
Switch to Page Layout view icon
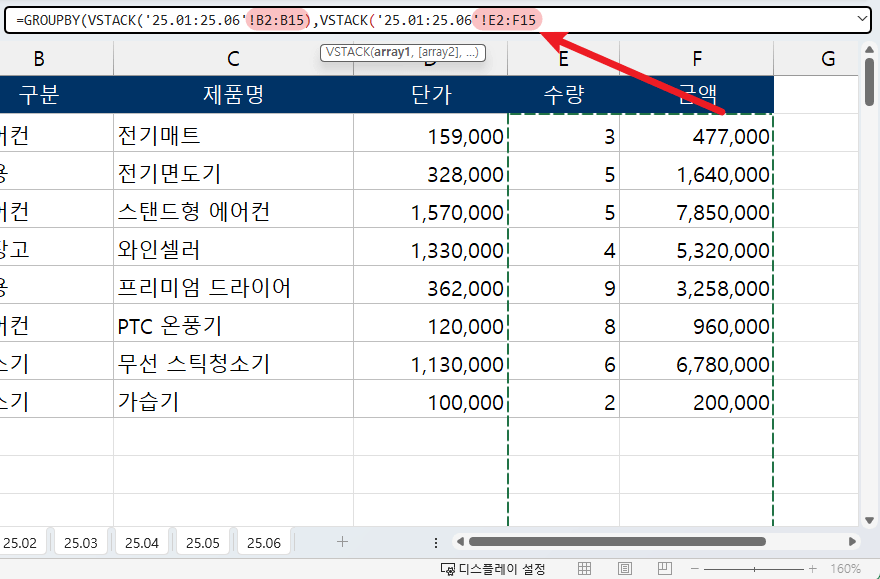[x=625, y=568]
